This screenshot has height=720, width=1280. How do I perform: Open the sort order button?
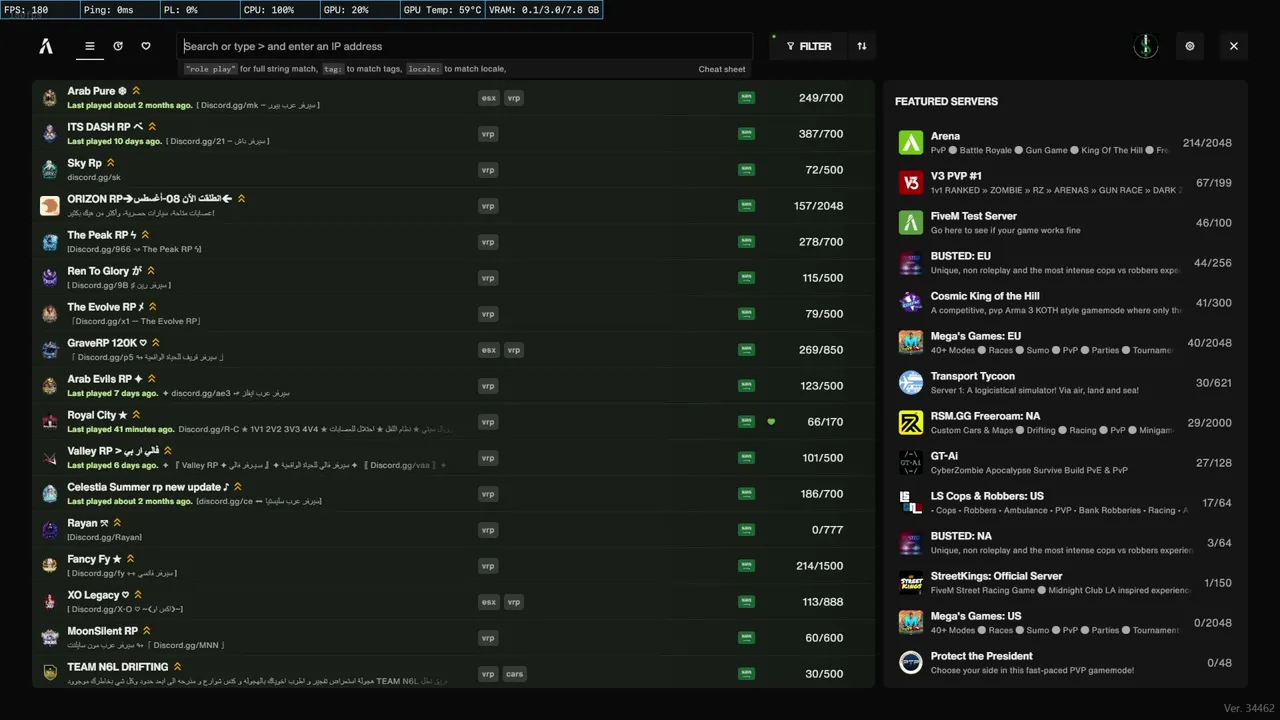862,46
